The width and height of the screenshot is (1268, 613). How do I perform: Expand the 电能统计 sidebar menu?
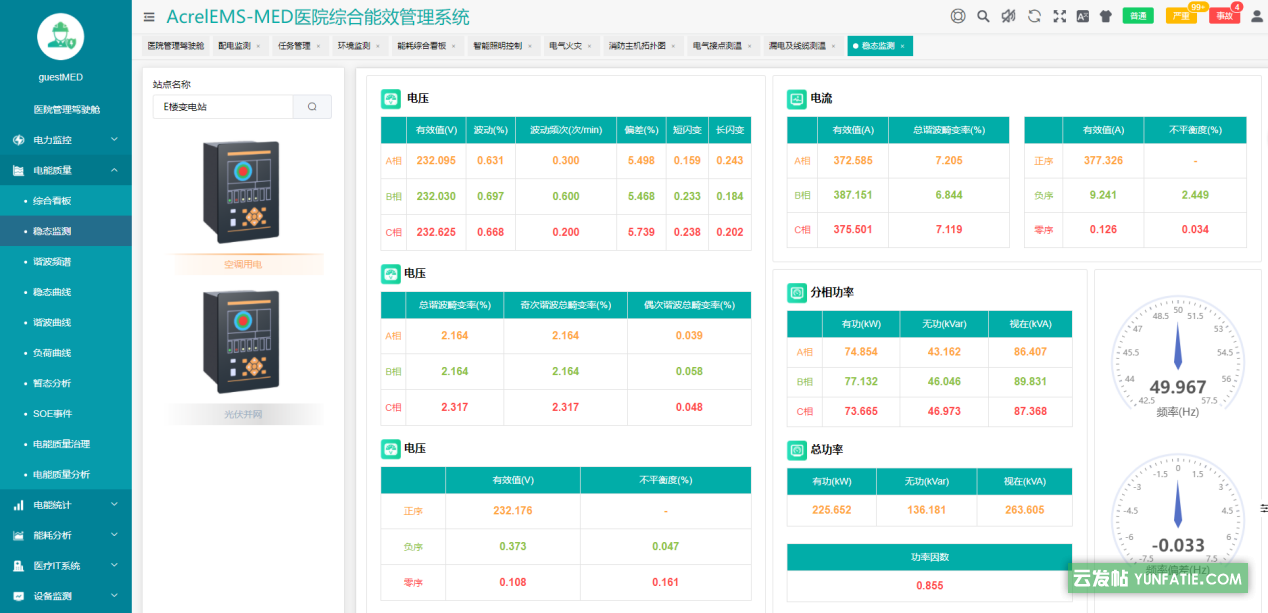coord(66,505)
